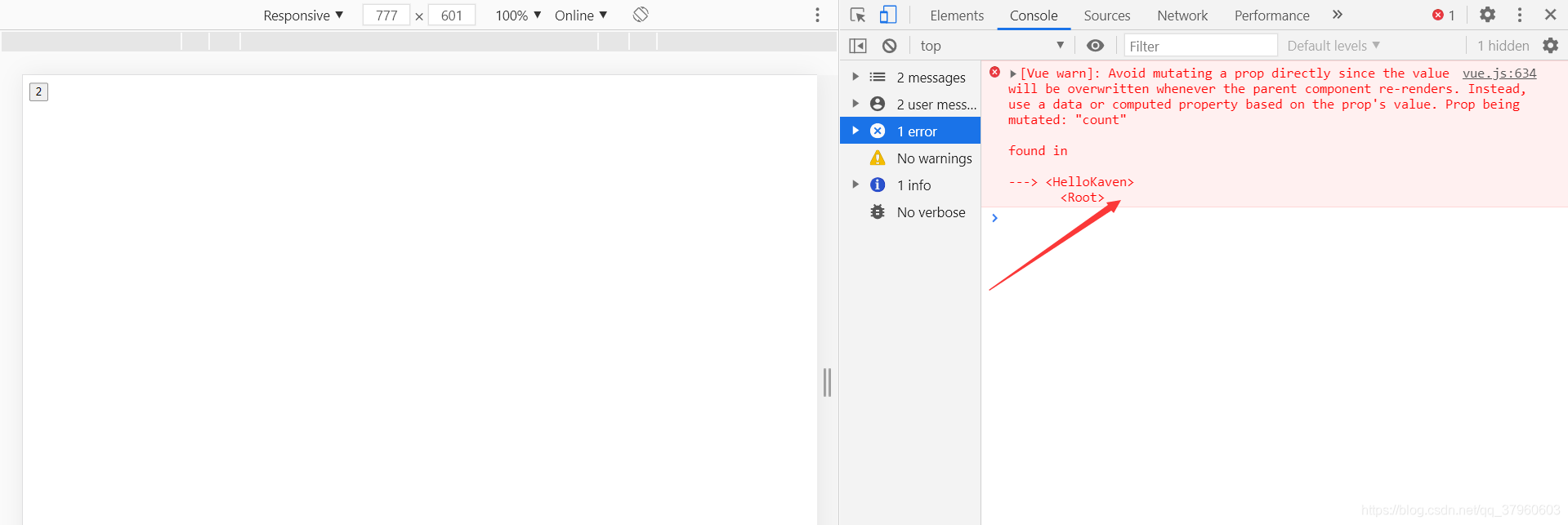Expand the 2 messages group
Screen dimensions: 1568x525
pyautogui.click(x=855, y=77)
